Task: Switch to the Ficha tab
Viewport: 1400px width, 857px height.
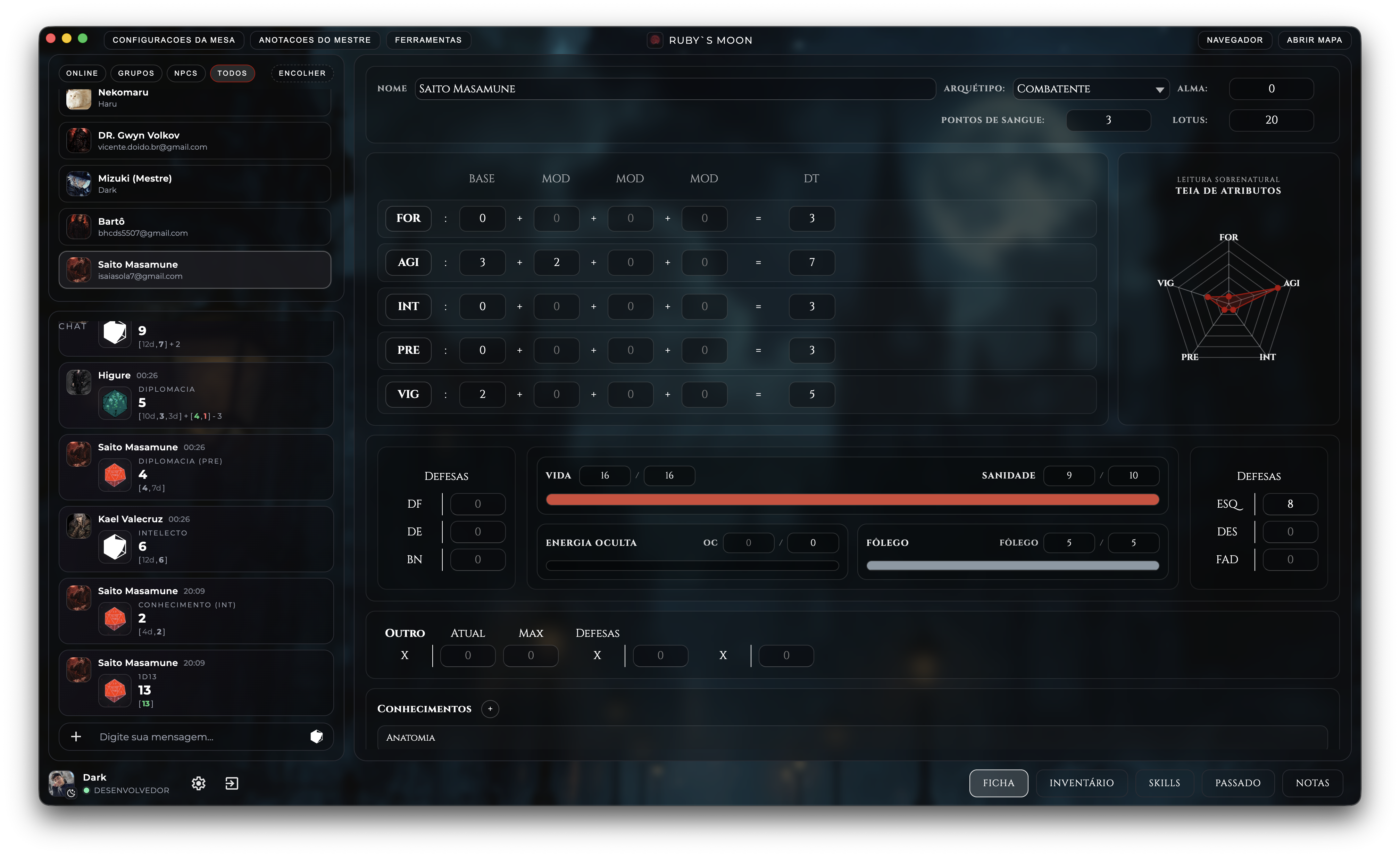Action: (x=998, y=783)
